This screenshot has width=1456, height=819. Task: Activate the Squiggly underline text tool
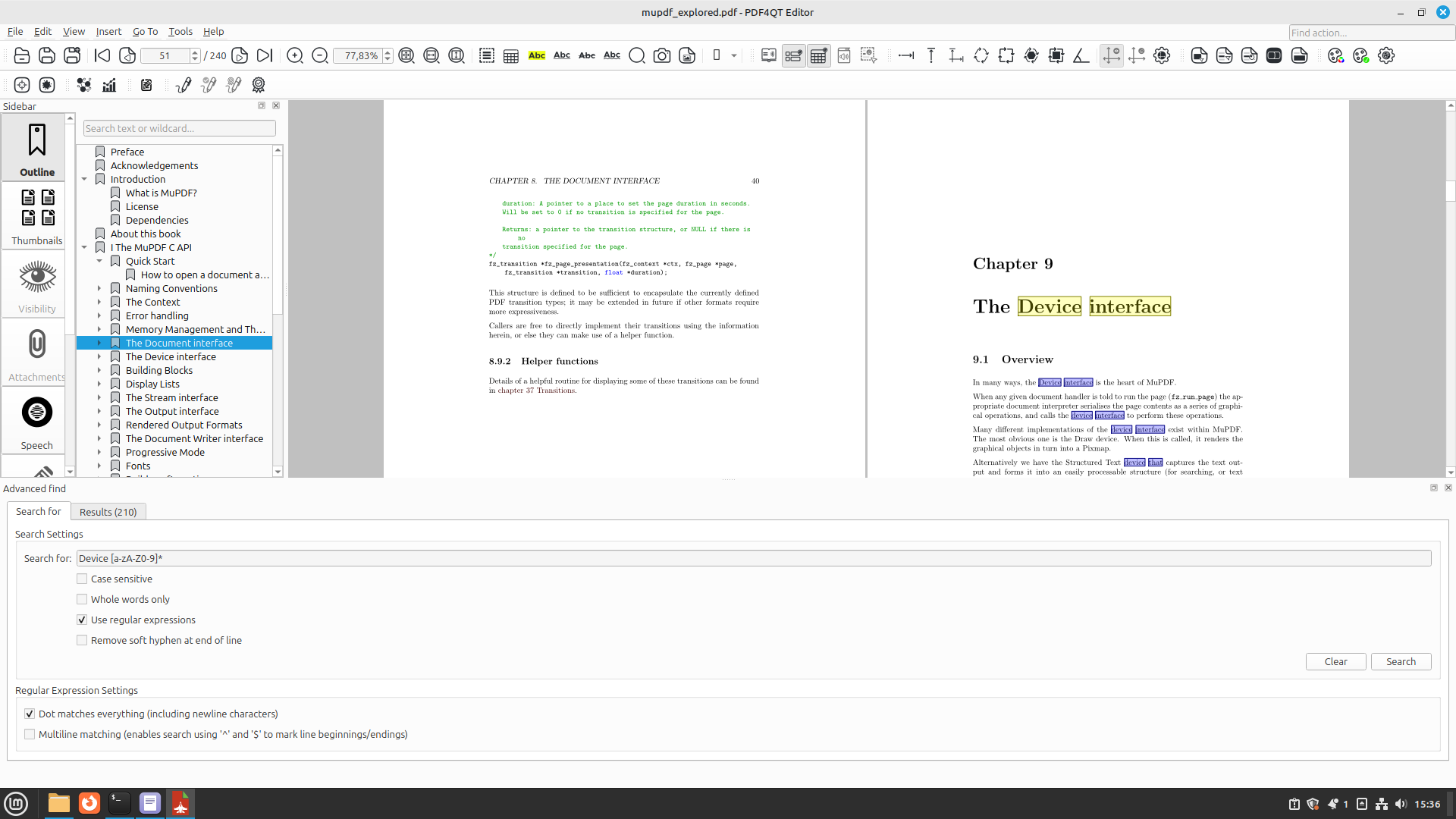[x=612, y=55]
